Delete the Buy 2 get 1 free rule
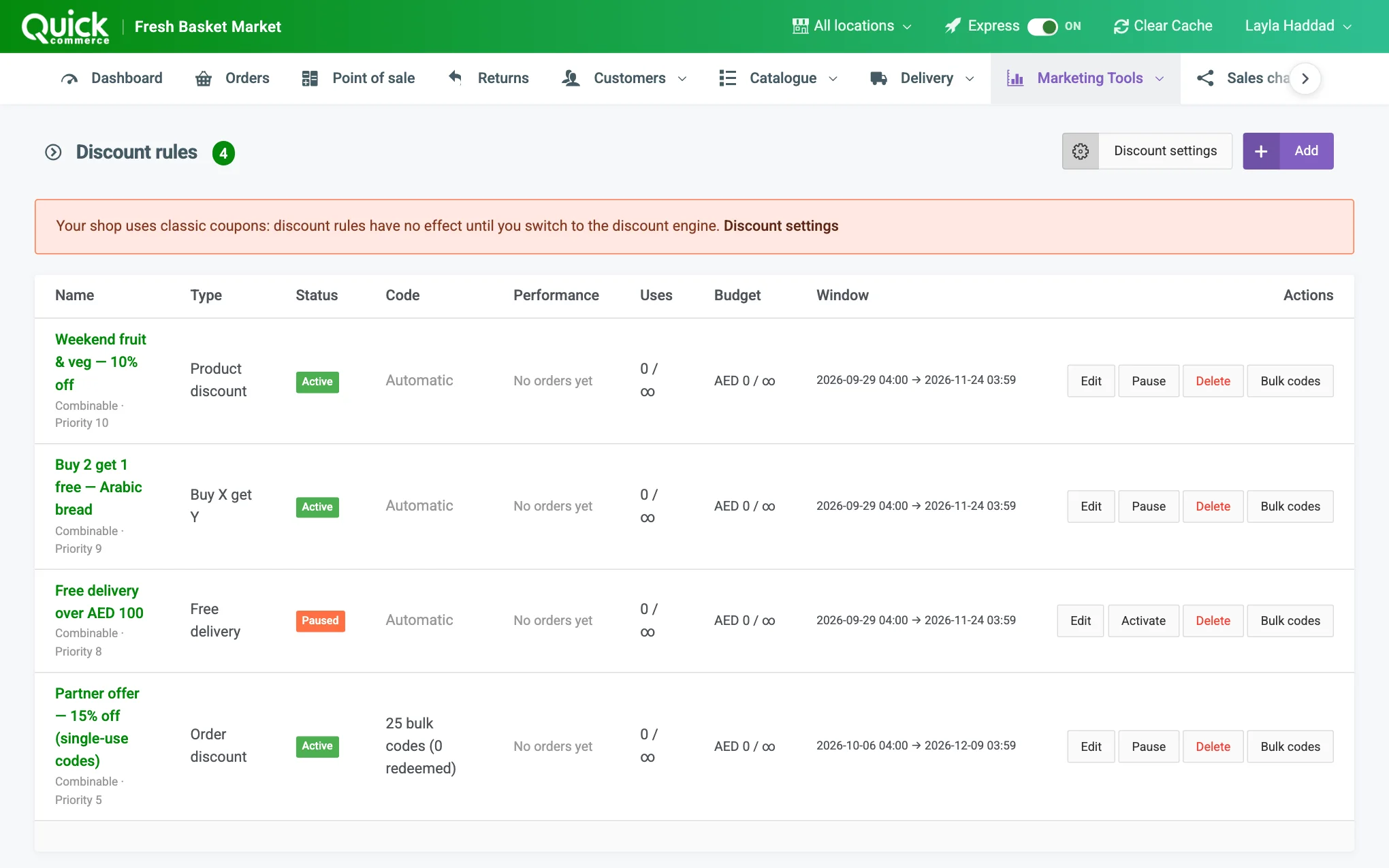 click(x=1213, y=507)
